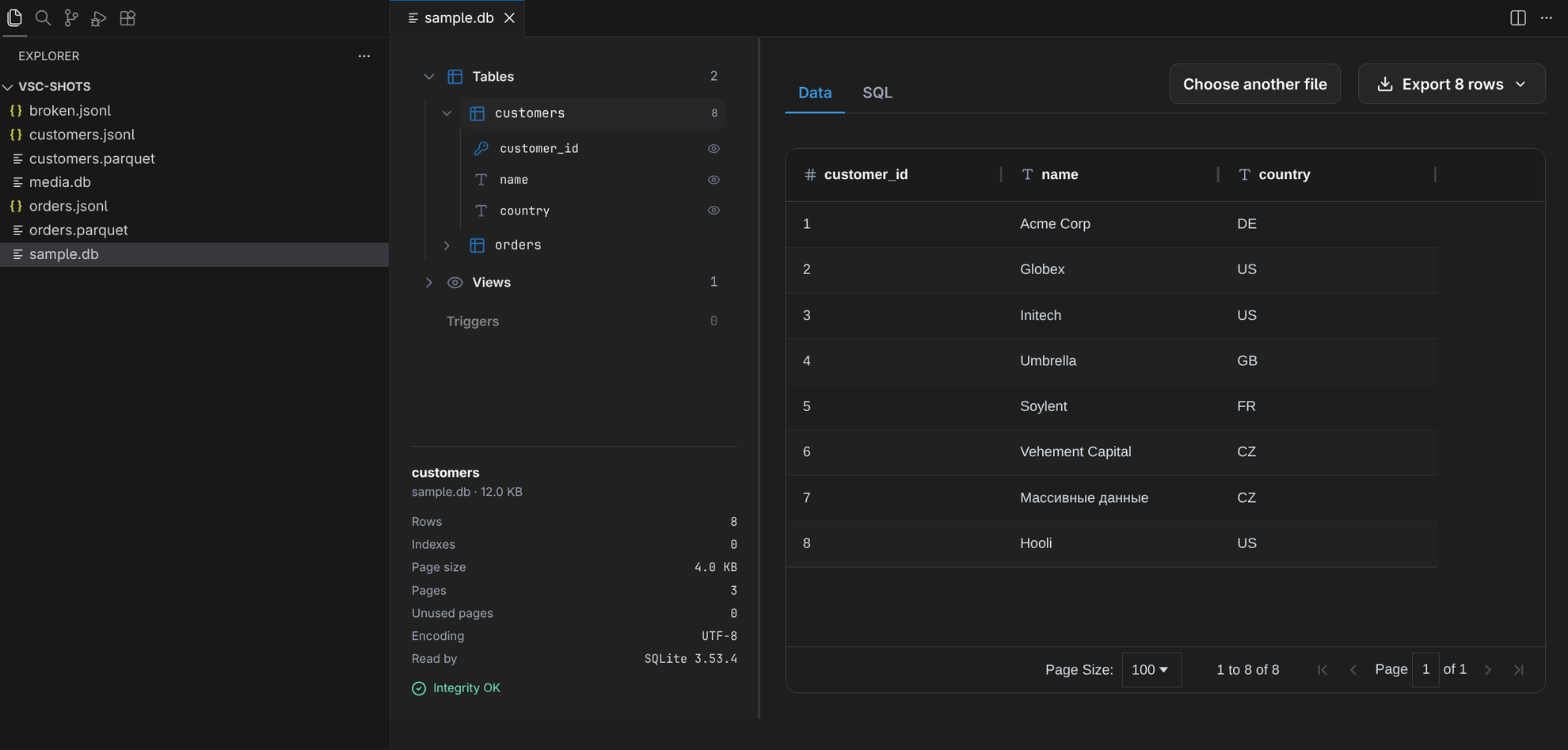Open the Run and Debug icon

tap(99, 17)
